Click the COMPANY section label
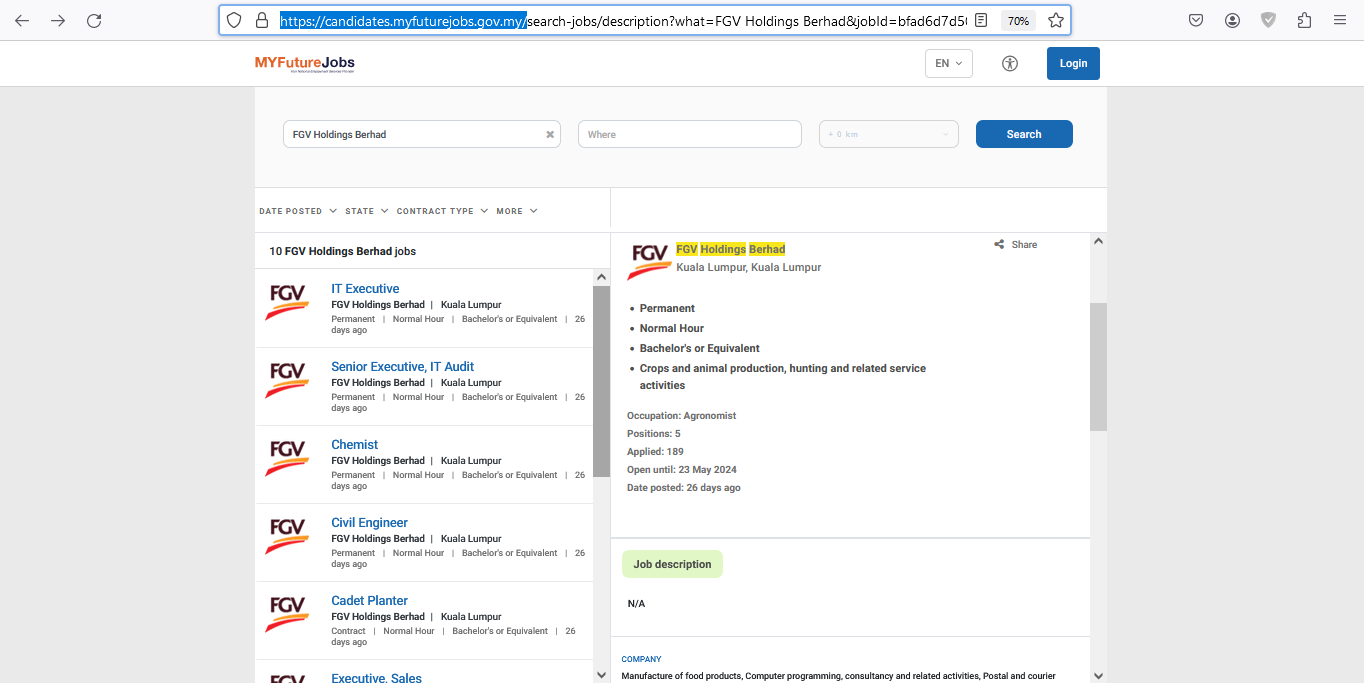1364x683 pixels. [x=641, y=659]
